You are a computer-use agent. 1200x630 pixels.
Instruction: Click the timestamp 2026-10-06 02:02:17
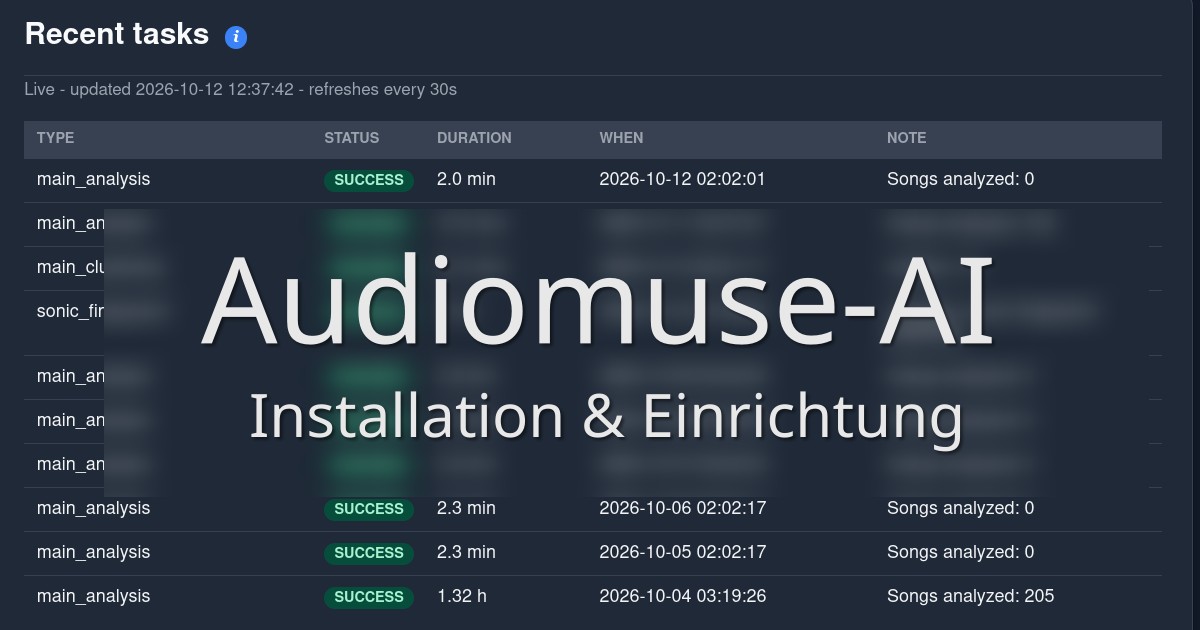(x=682, y=508)
